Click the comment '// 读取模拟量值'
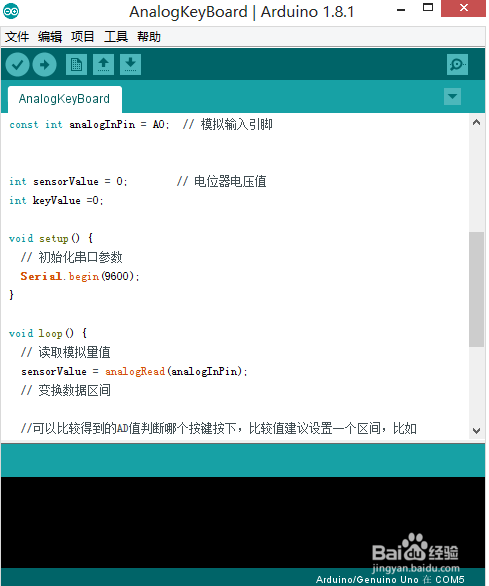489x586 pixels. [65, 352]
